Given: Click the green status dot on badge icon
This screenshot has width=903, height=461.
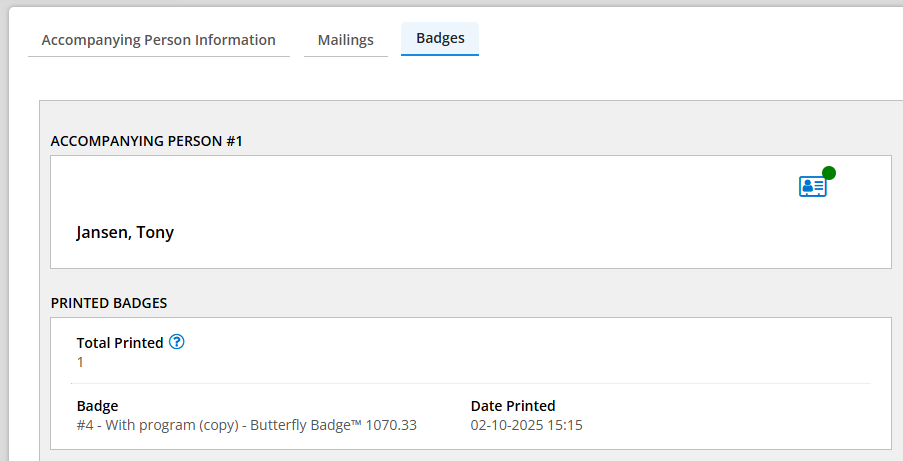Looking at the screenshot, I should 828,173.
